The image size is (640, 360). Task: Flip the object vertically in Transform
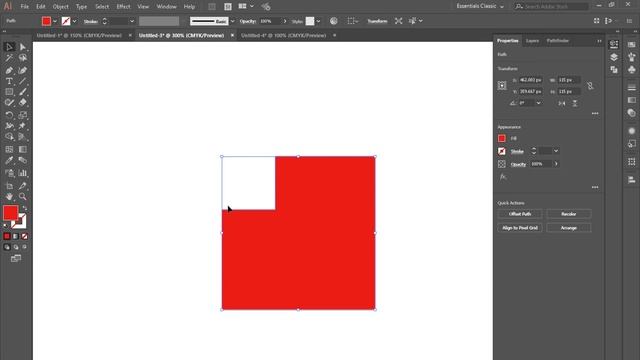pyautogui.click(x=575, y=103)
